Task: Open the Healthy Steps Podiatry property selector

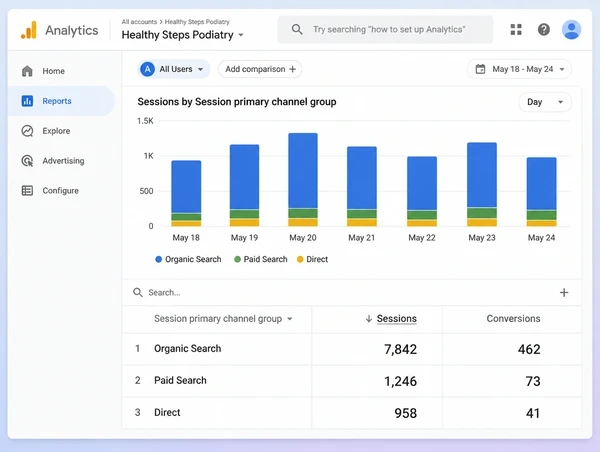Action: pyautogui.click(x=183, y=35)
